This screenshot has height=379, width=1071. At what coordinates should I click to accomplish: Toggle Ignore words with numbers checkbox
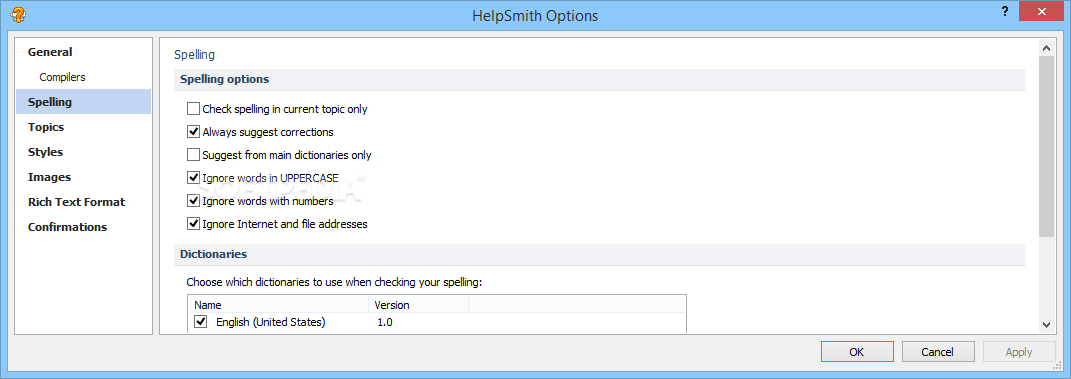[193, 201]
